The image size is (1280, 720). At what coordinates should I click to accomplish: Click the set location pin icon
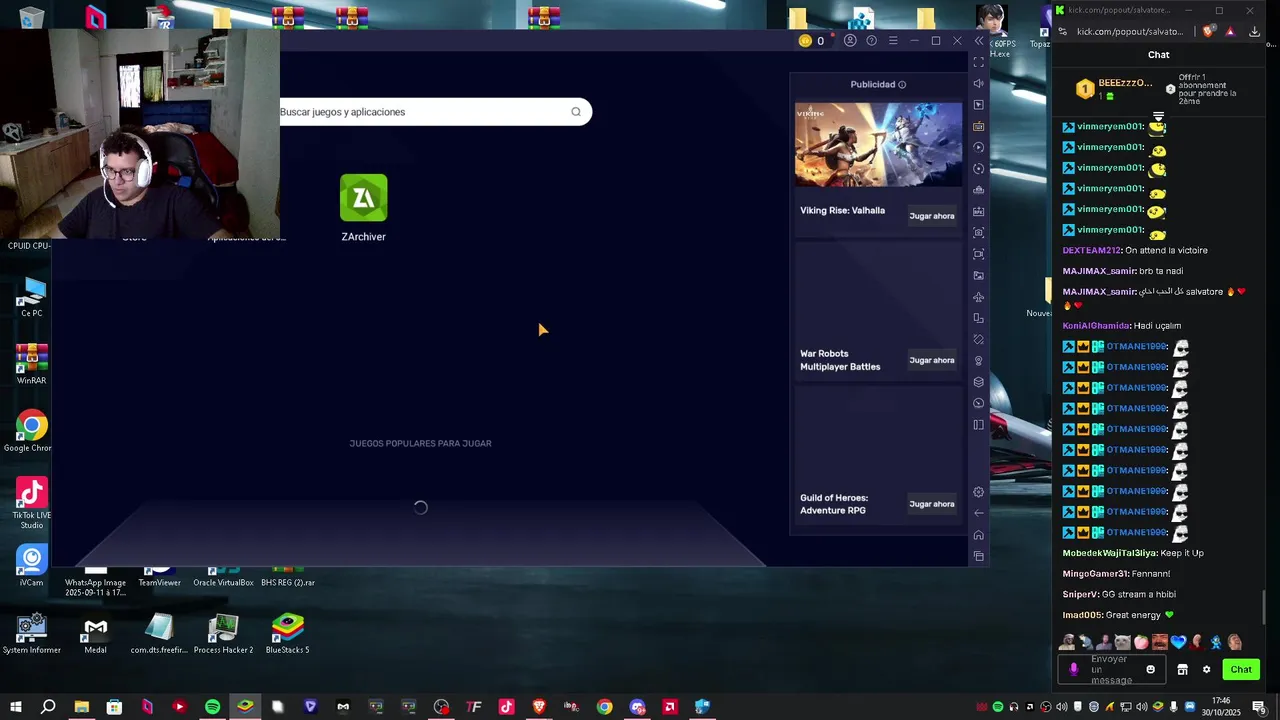click(978, 361)
